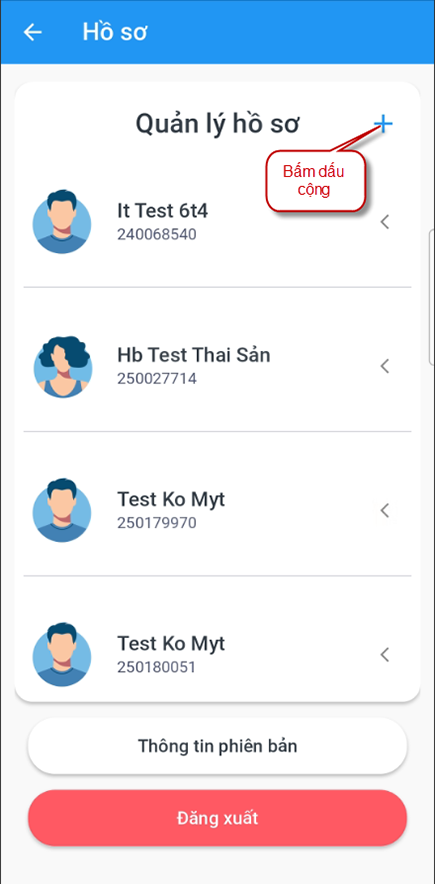Expand chevron for It Test 6t4
Screen dimensions: 435x884
(385, 222)
